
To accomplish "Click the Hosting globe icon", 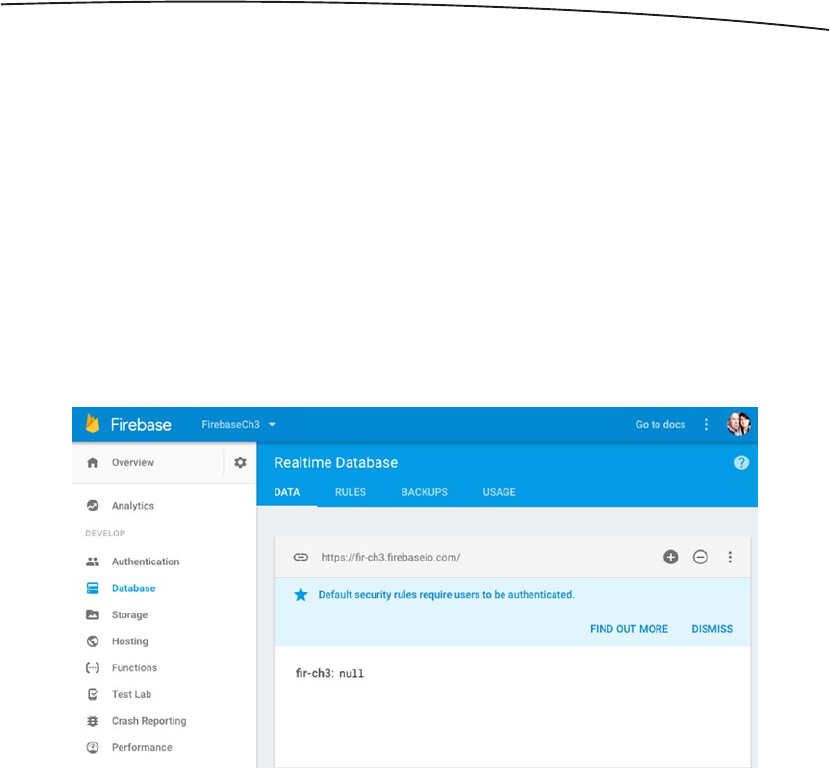I will 93,641.
